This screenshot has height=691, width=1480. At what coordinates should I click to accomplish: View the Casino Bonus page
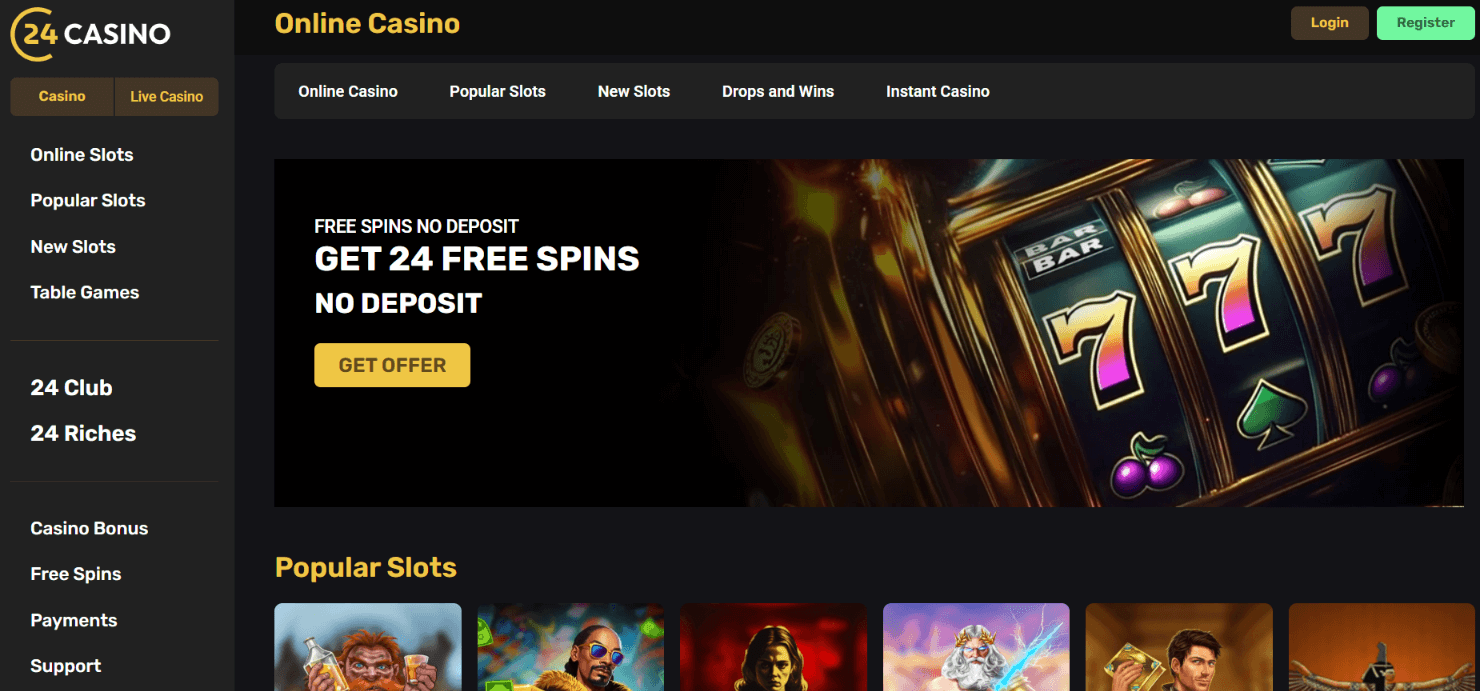point(89,529)
